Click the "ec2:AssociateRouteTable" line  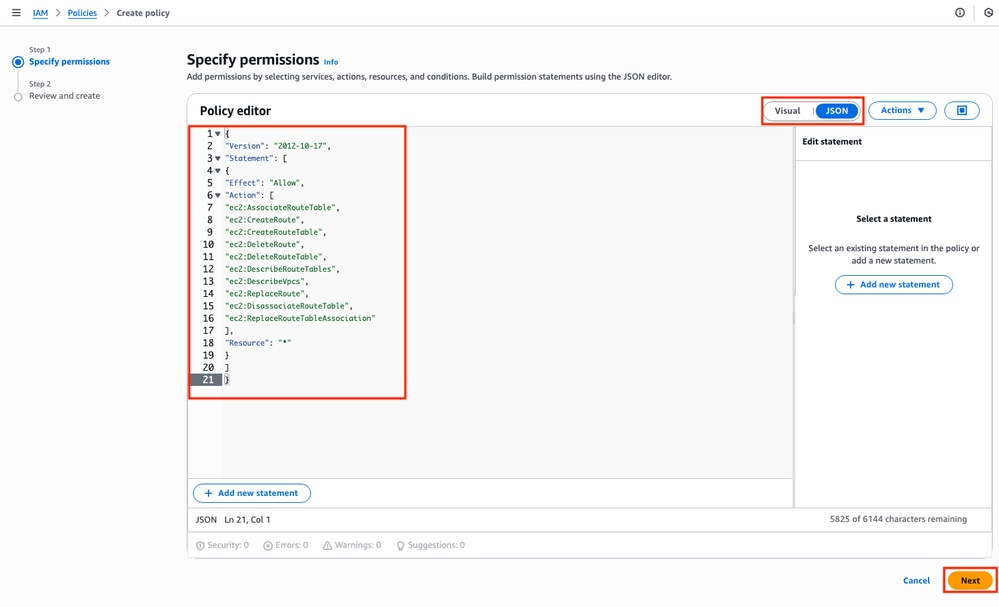coord(282,208)
